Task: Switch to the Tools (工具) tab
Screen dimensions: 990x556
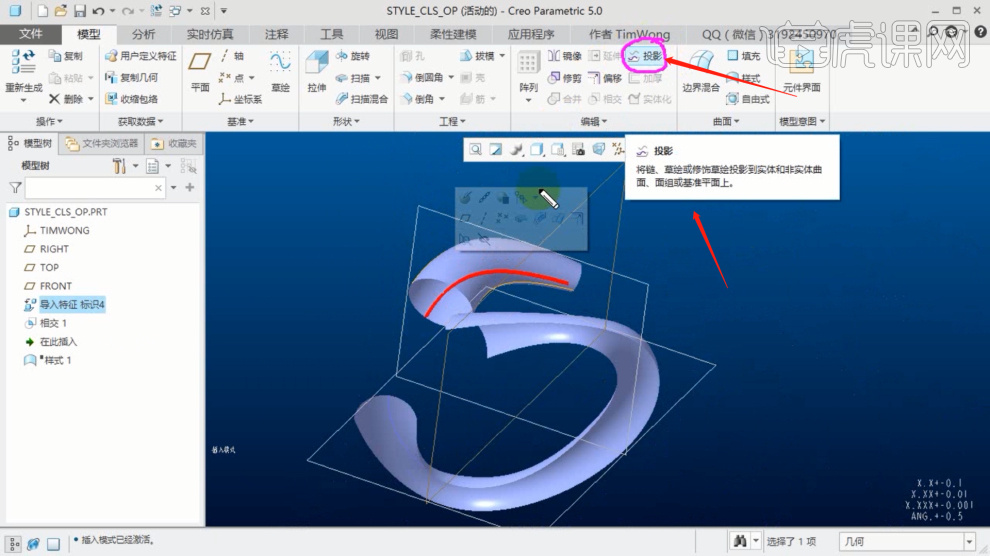Action: point(331,34)
